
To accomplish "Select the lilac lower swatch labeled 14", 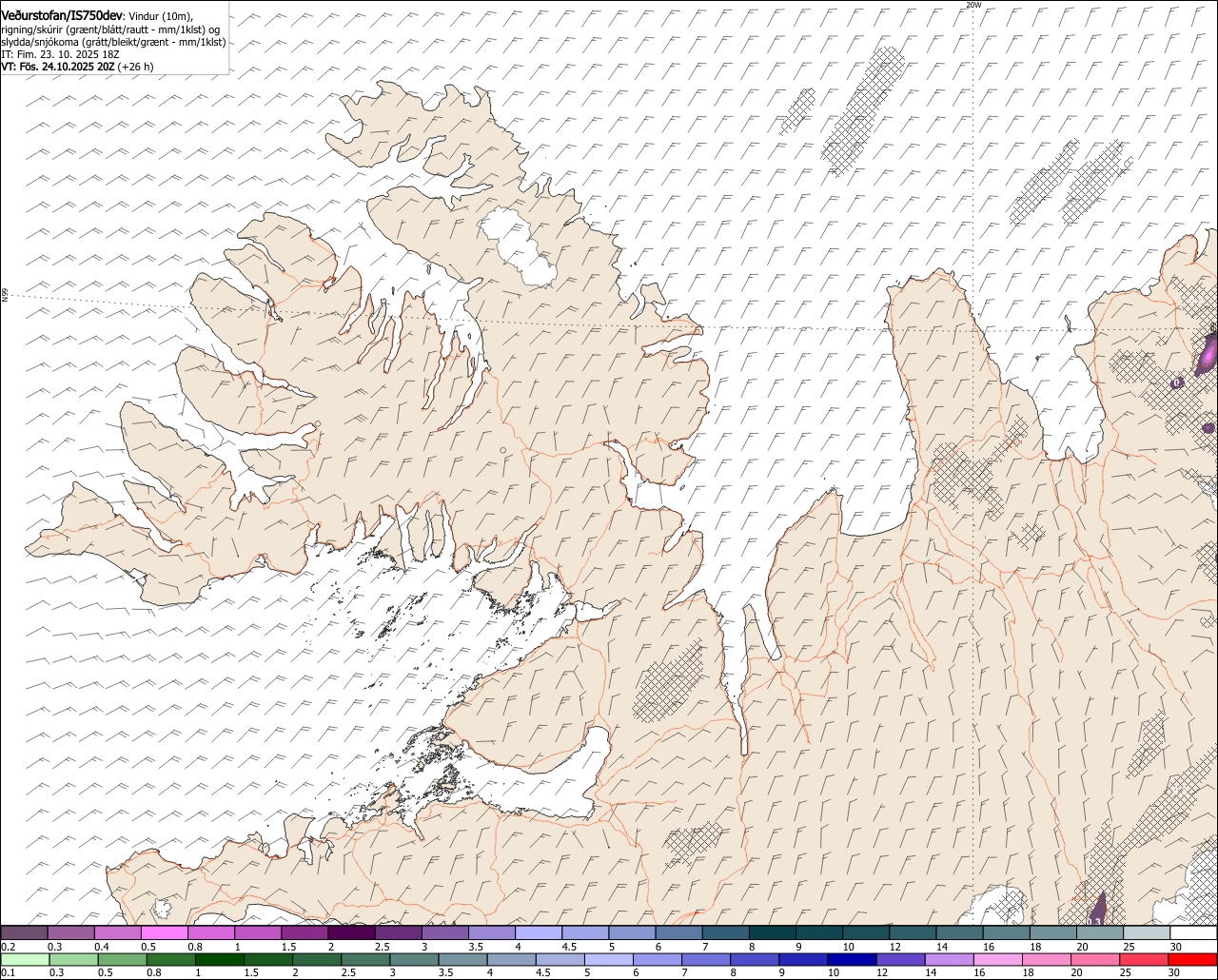I will [950, 959].
